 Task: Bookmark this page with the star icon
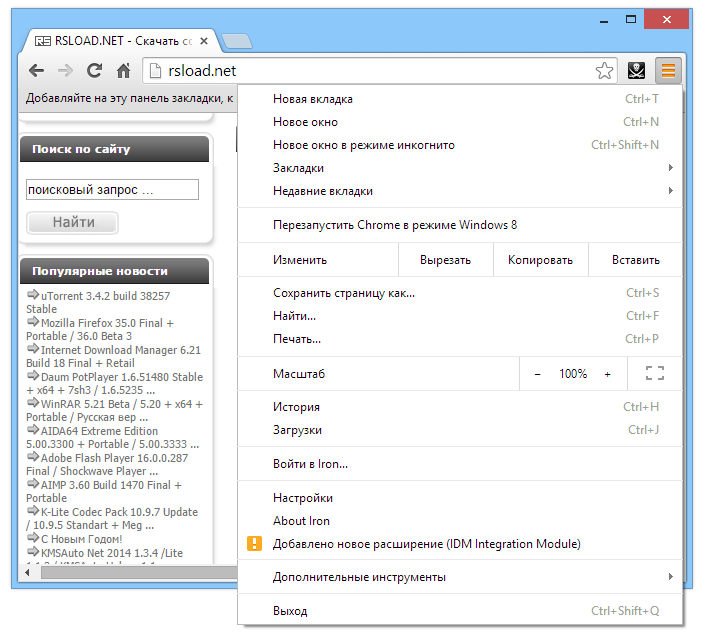coord(604,71)
